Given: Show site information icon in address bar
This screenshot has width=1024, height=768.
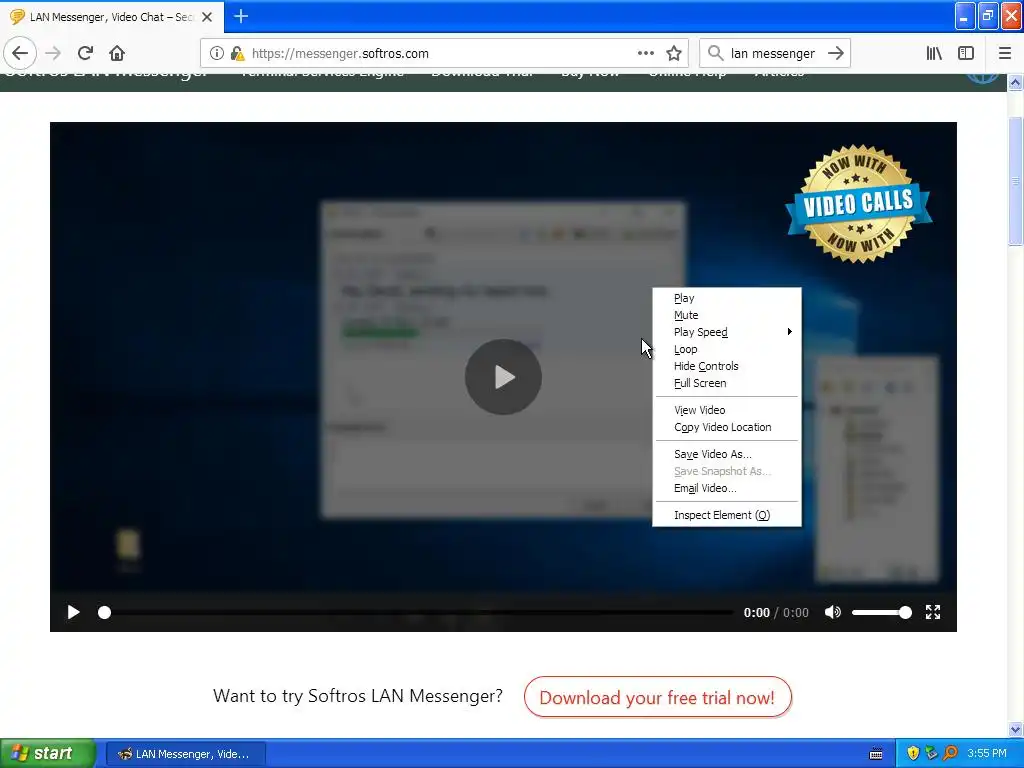Looking at the screenshot, I should 217,53.
